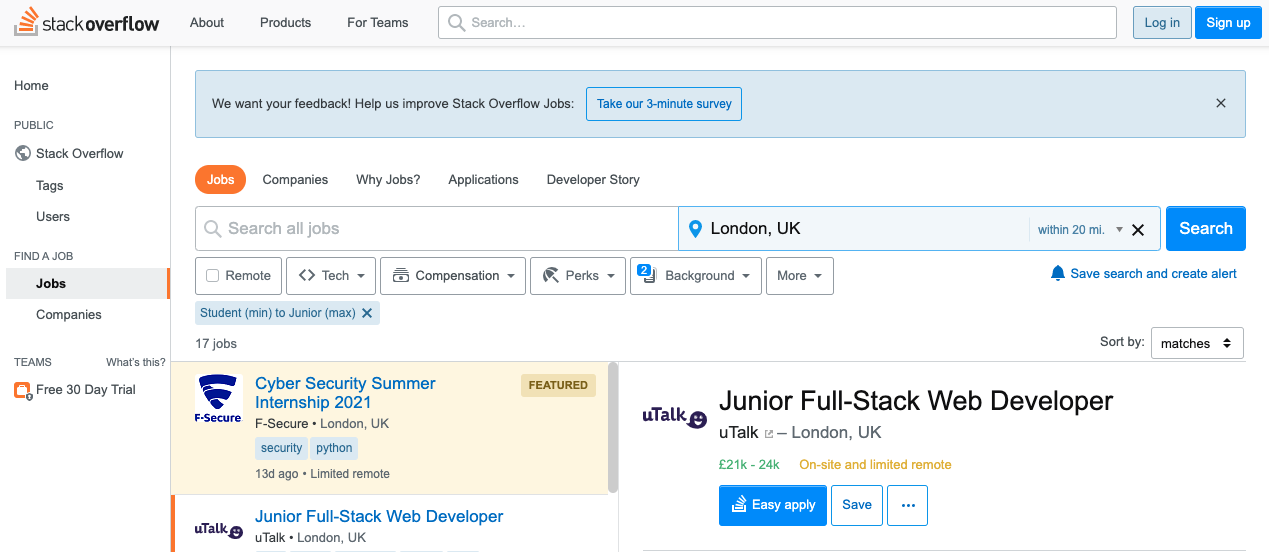Click the globe icon beside Stack Overflow

click(x=23, y=153)
